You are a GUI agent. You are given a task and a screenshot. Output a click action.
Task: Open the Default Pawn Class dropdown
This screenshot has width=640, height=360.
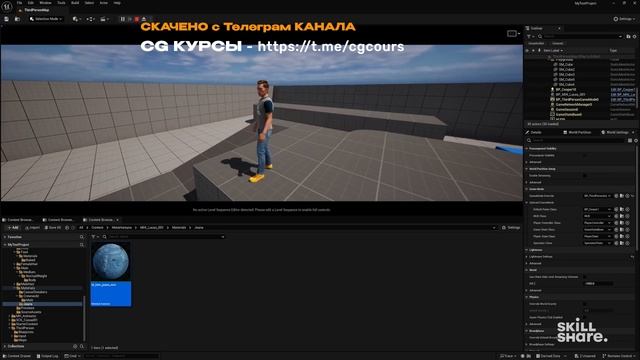click(x=597, y=209)
